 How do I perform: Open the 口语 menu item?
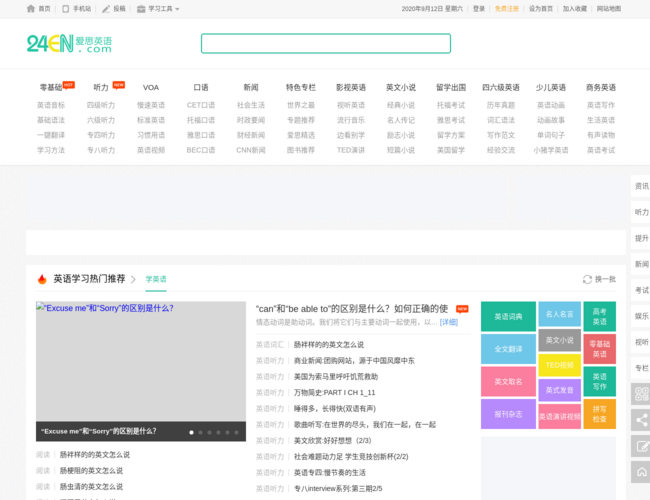point(201,87)
